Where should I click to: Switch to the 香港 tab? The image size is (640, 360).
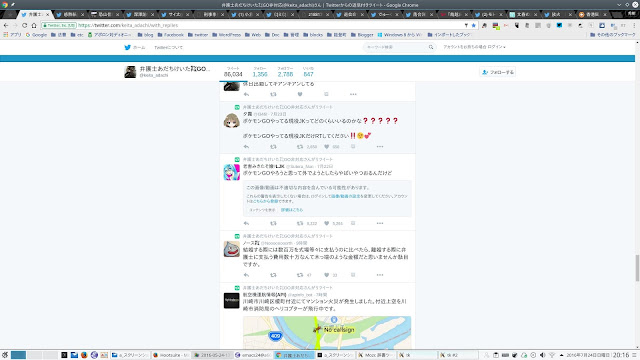pyautogui.click(x=593, y=14)
